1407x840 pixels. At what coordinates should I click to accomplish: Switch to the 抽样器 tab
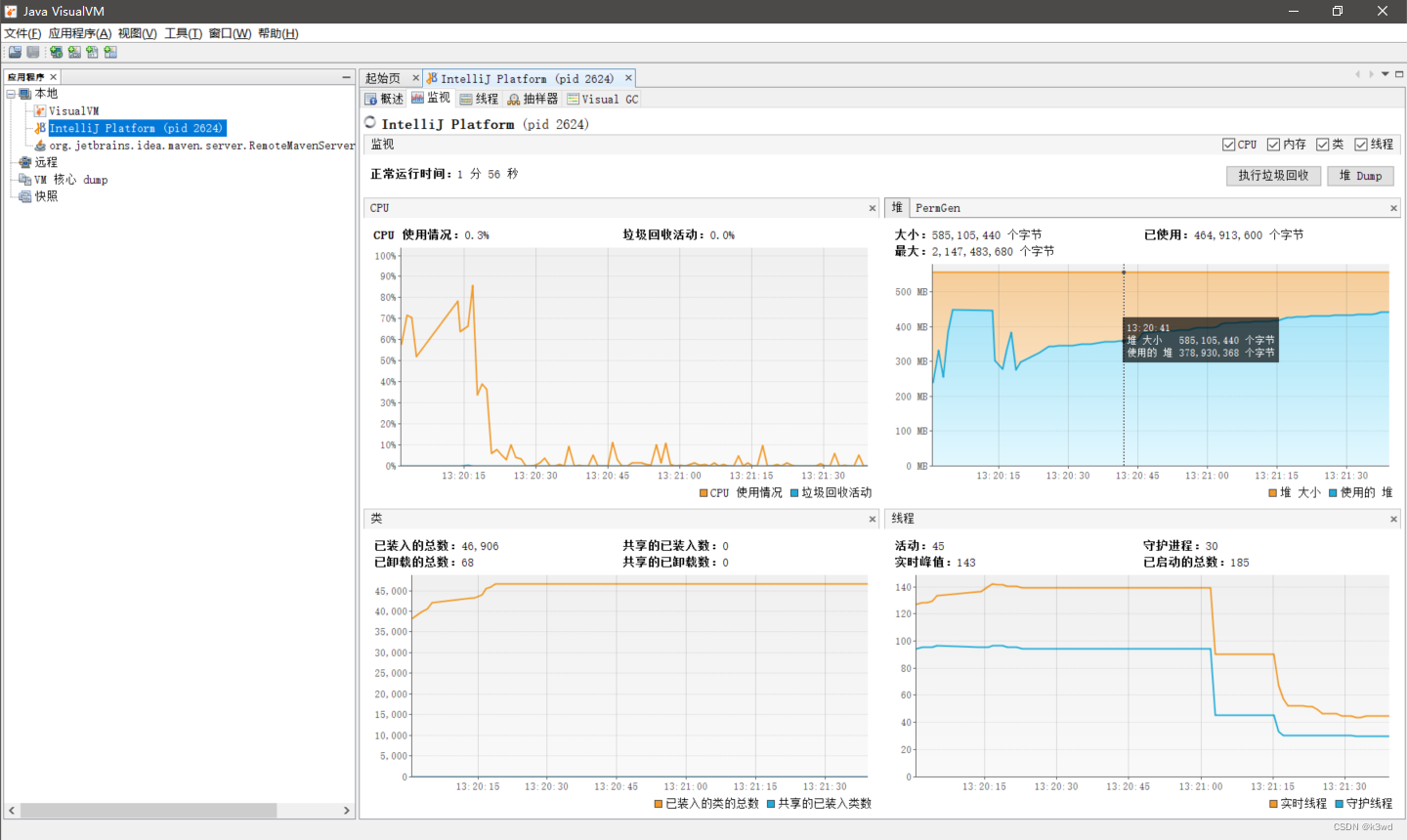tap(533, 99)
